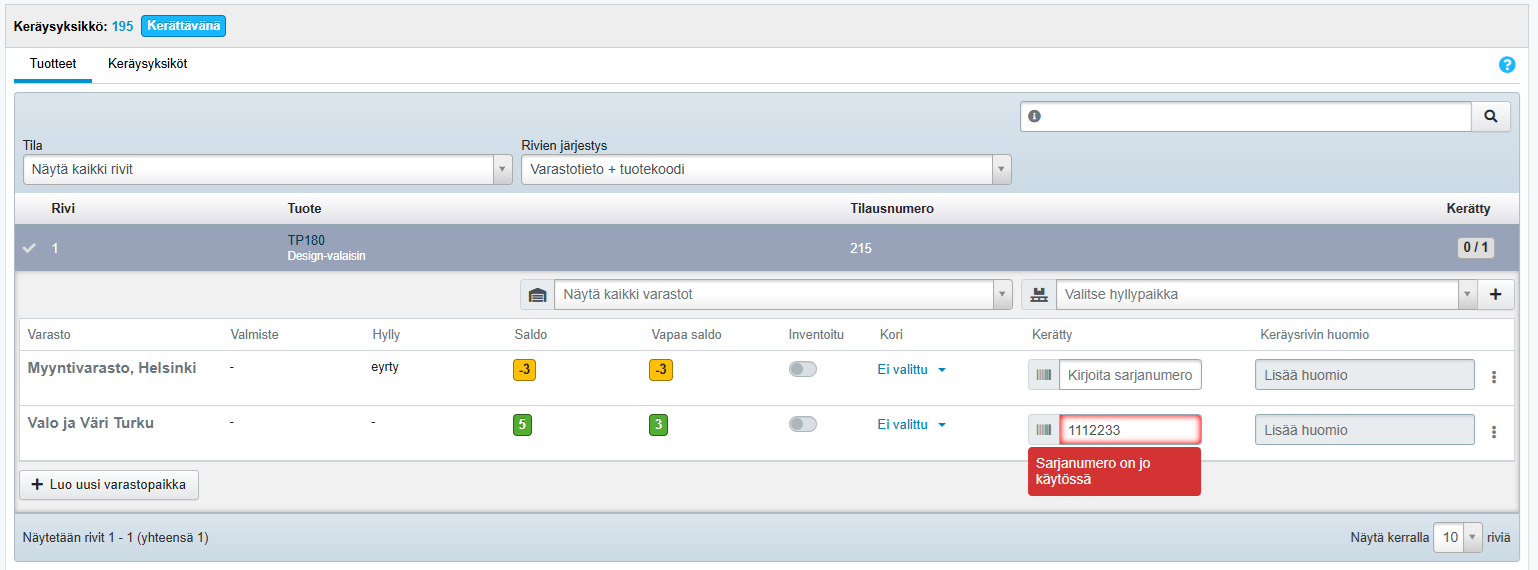Viewport: 1538px width, 570px height.
Task: Click the plus icon beside shelf selector
Action: 1495,294
